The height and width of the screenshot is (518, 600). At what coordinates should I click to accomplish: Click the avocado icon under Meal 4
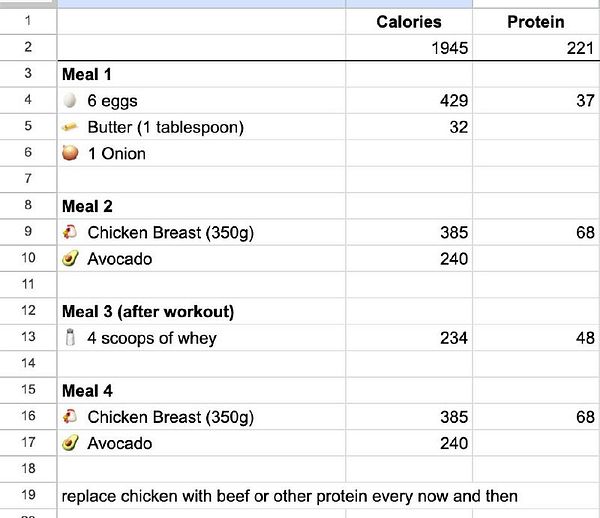click(x=70, y=443)
